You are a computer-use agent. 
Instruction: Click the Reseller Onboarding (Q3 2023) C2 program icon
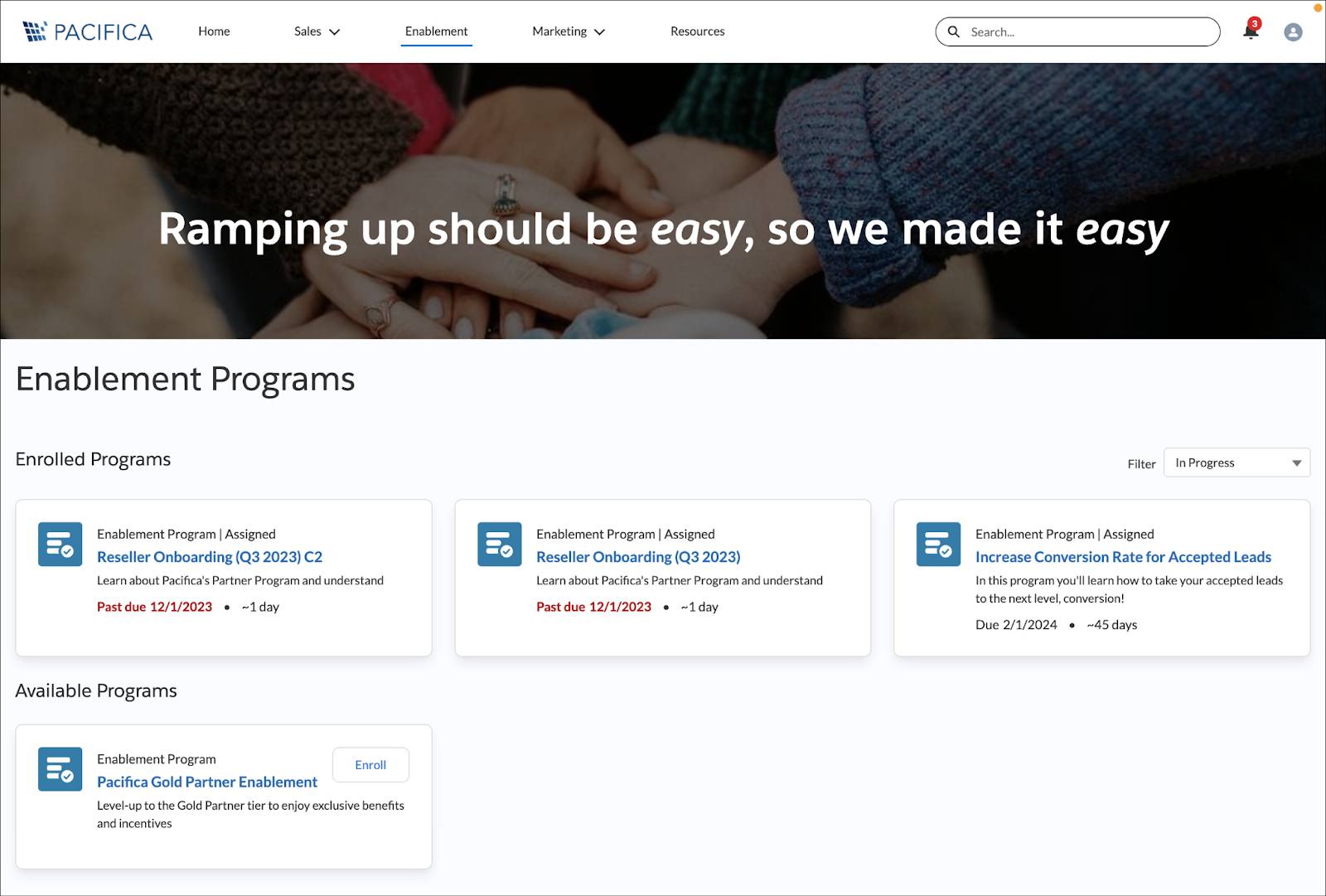(60, 544)
